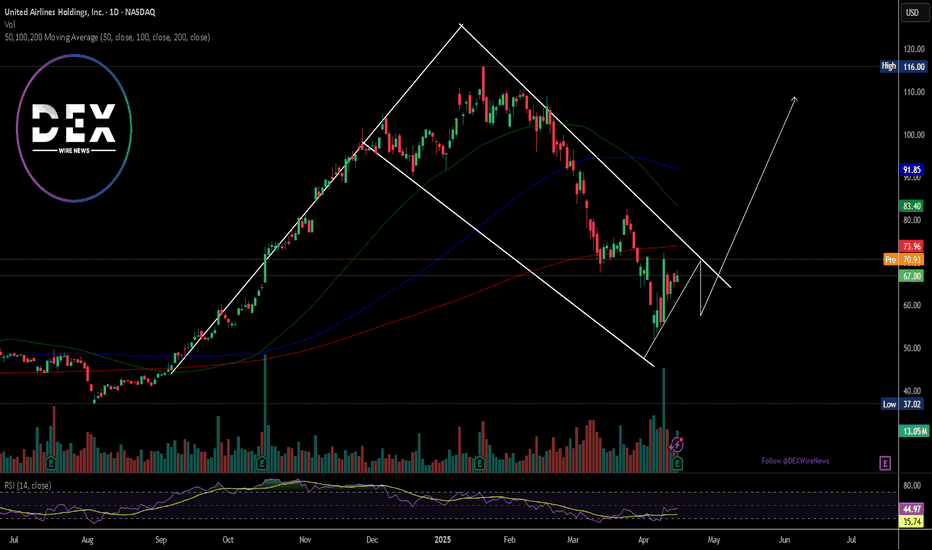Click the red 73.96 moving average label
932x550 pixels.
[912, 246]
